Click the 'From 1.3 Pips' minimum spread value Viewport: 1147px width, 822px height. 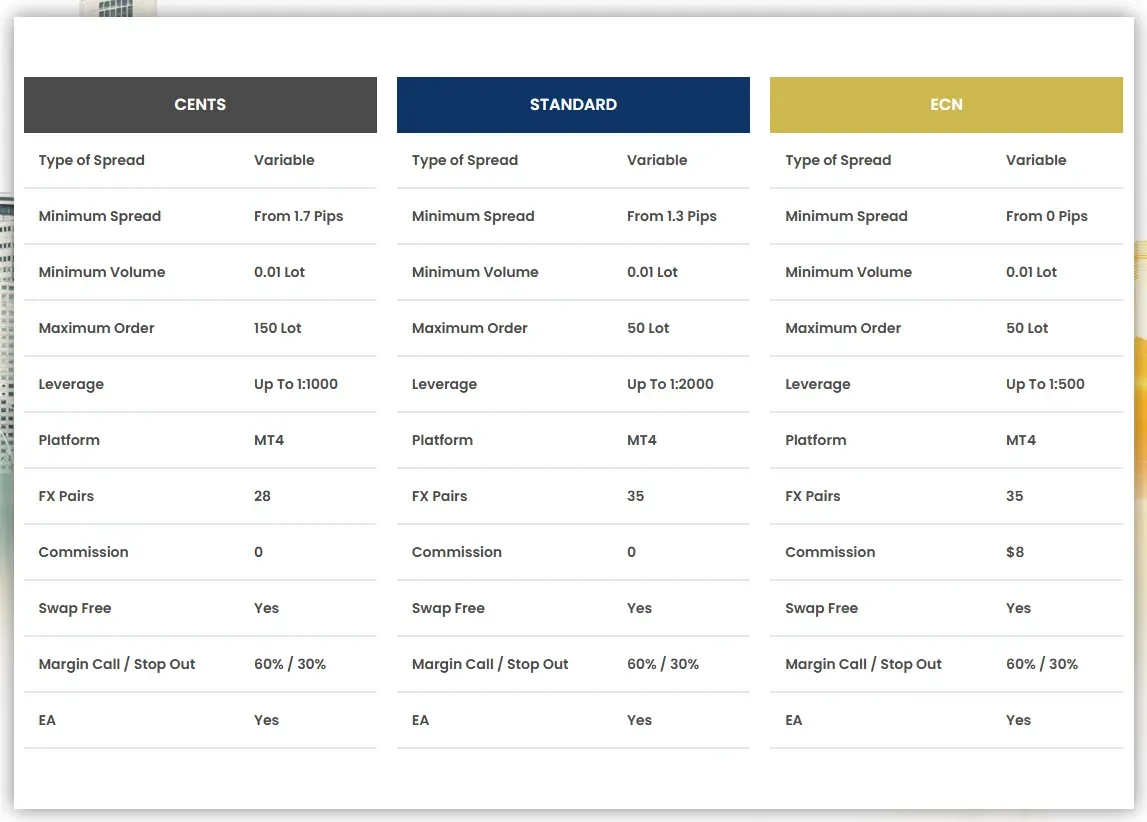pos(671,216)
